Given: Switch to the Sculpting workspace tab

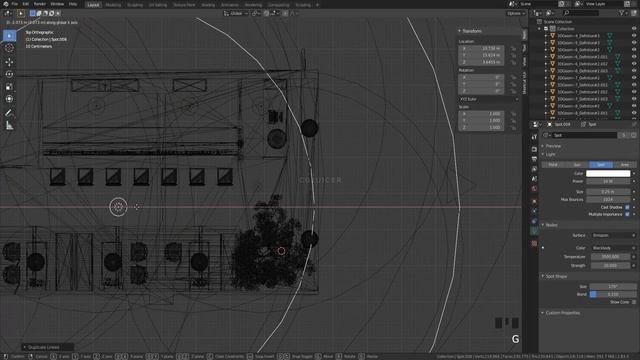Looking at the screenshot, I should (135, 5).
